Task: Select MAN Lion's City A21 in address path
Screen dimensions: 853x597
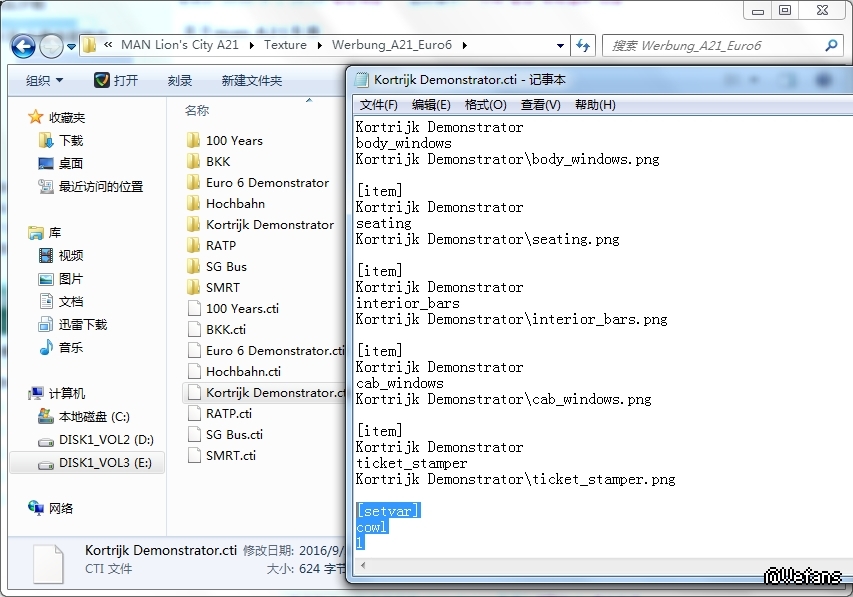Action: pyautogui.click(x=180, y=45)
